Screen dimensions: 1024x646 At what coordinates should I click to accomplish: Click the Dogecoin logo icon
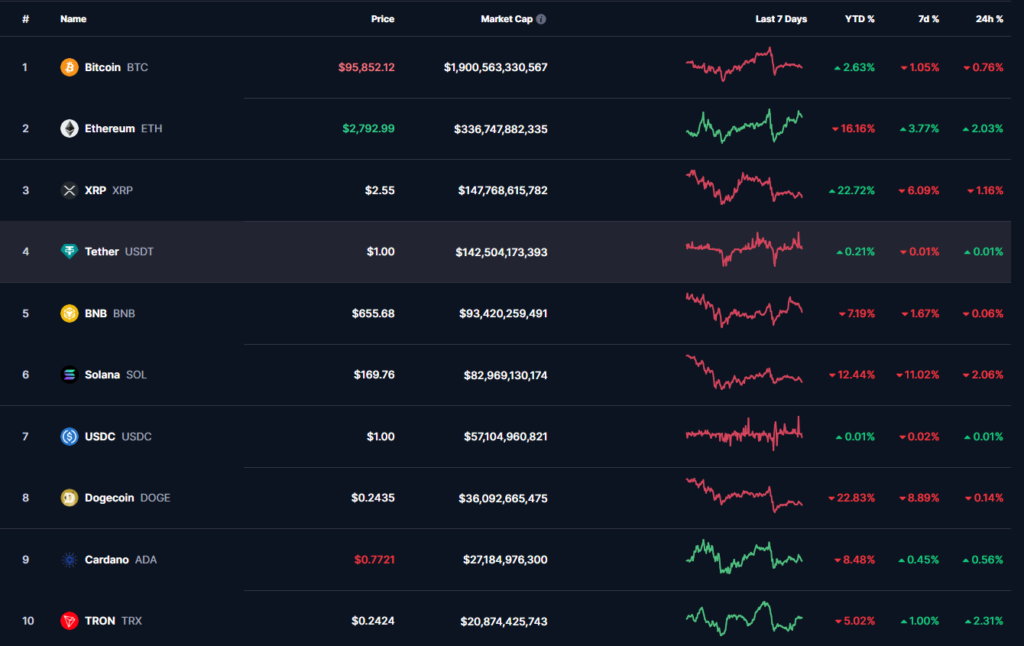[69, 498]
